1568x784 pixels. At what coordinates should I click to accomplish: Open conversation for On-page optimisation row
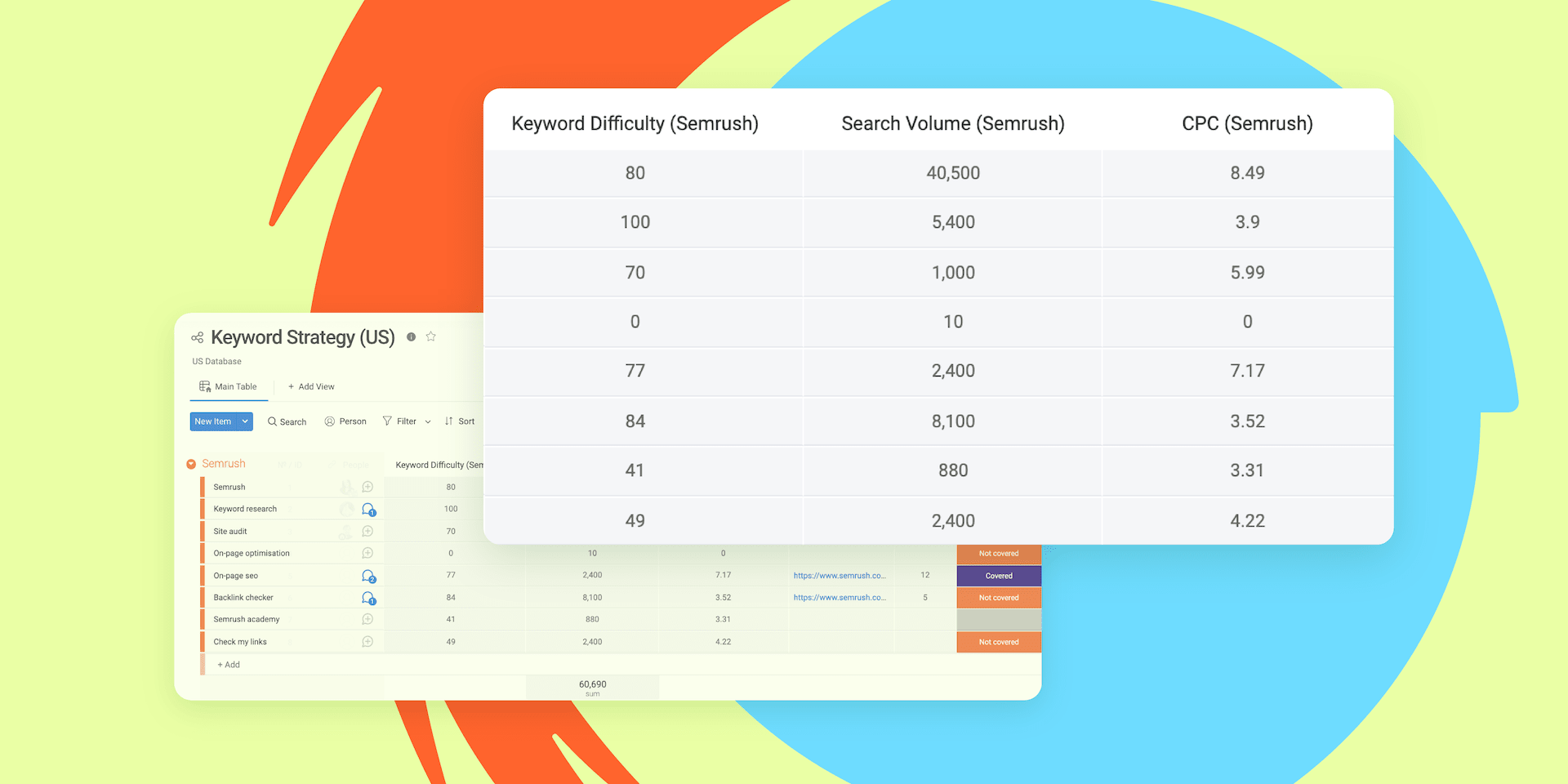[x=367, y=553]
